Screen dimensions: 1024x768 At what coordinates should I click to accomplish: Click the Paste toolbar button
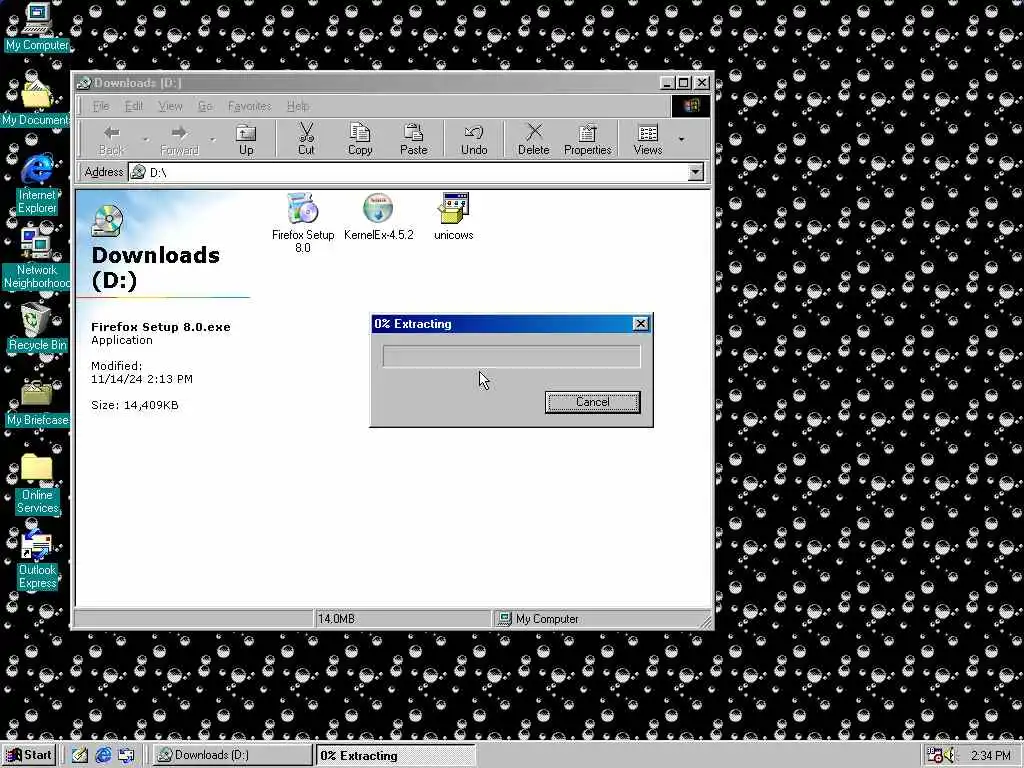pos(413,140)
